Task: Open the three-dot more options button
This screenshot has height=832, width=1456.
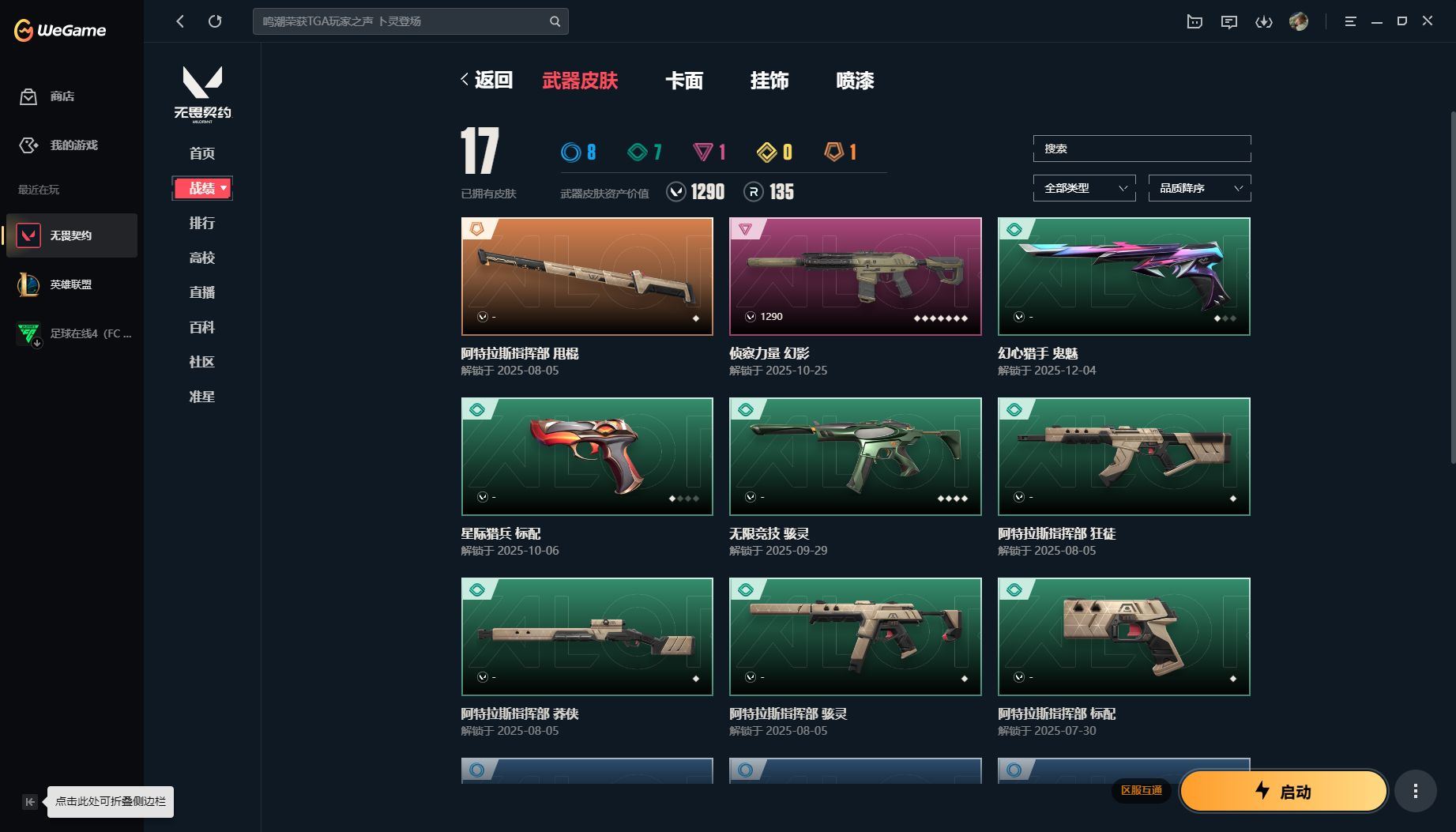Action: point(1415,791)
